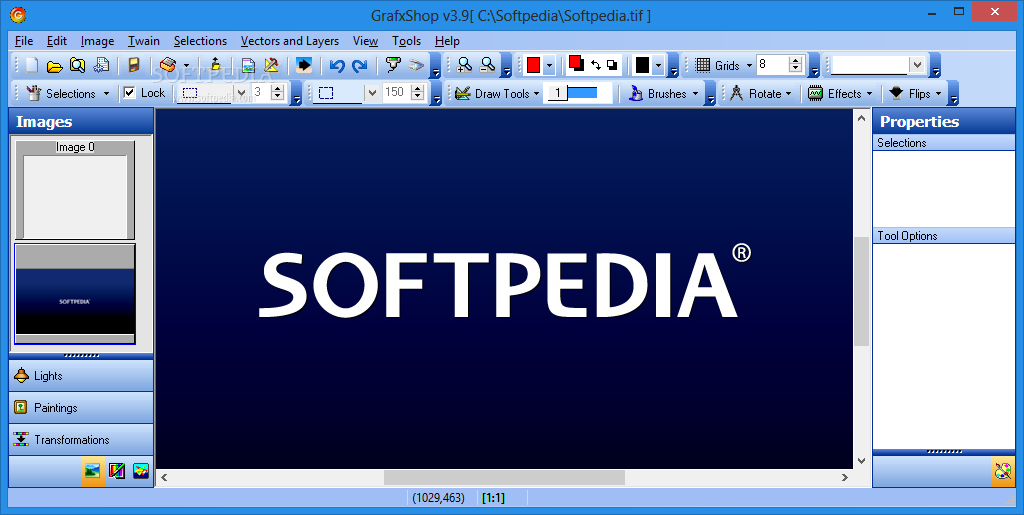Open the Brushes dropdown
Image resolution: width=1024 pixels, height=515 pixels.
(x=664, y=93)
